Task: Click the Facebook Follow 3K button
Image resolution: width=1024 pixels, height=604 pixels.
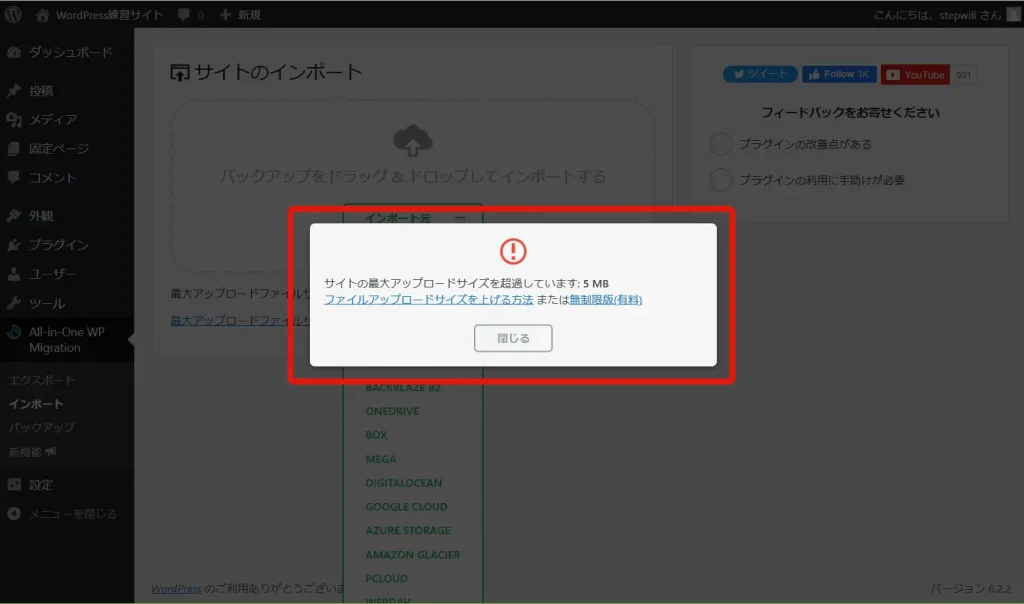Action: (x=839, y=74)
